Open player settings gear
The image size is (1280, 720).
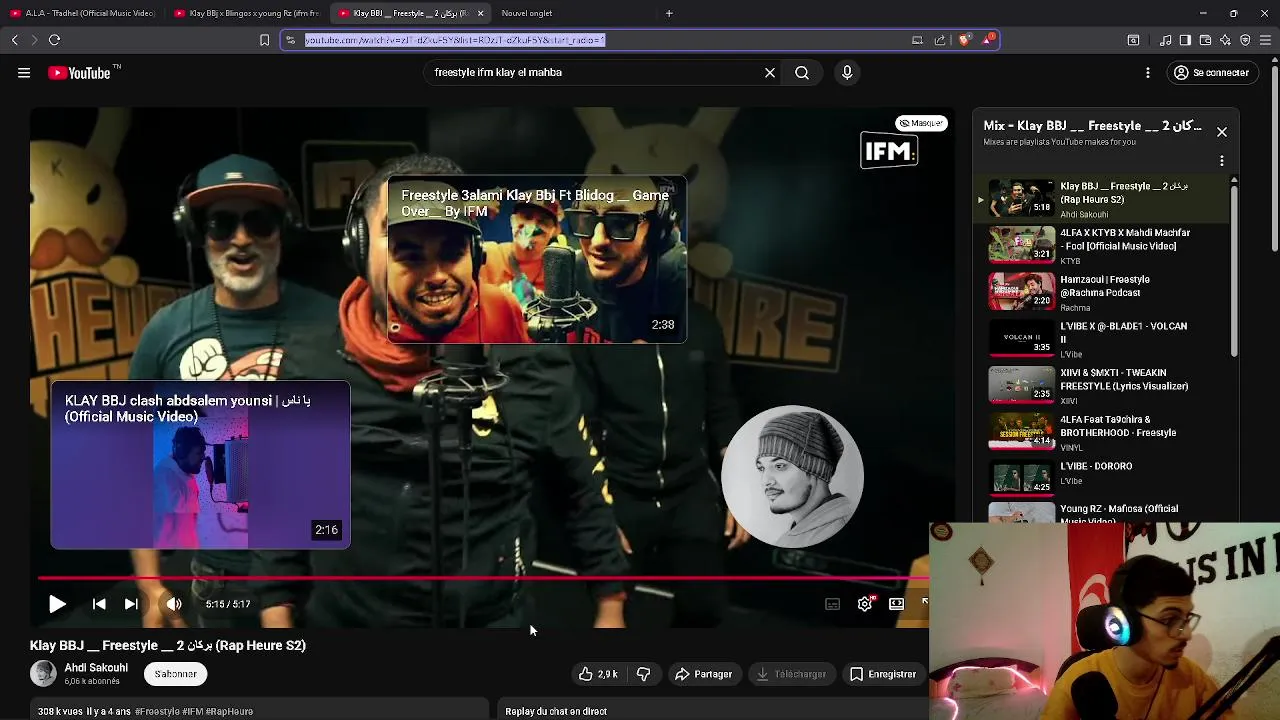click(865, 604)
